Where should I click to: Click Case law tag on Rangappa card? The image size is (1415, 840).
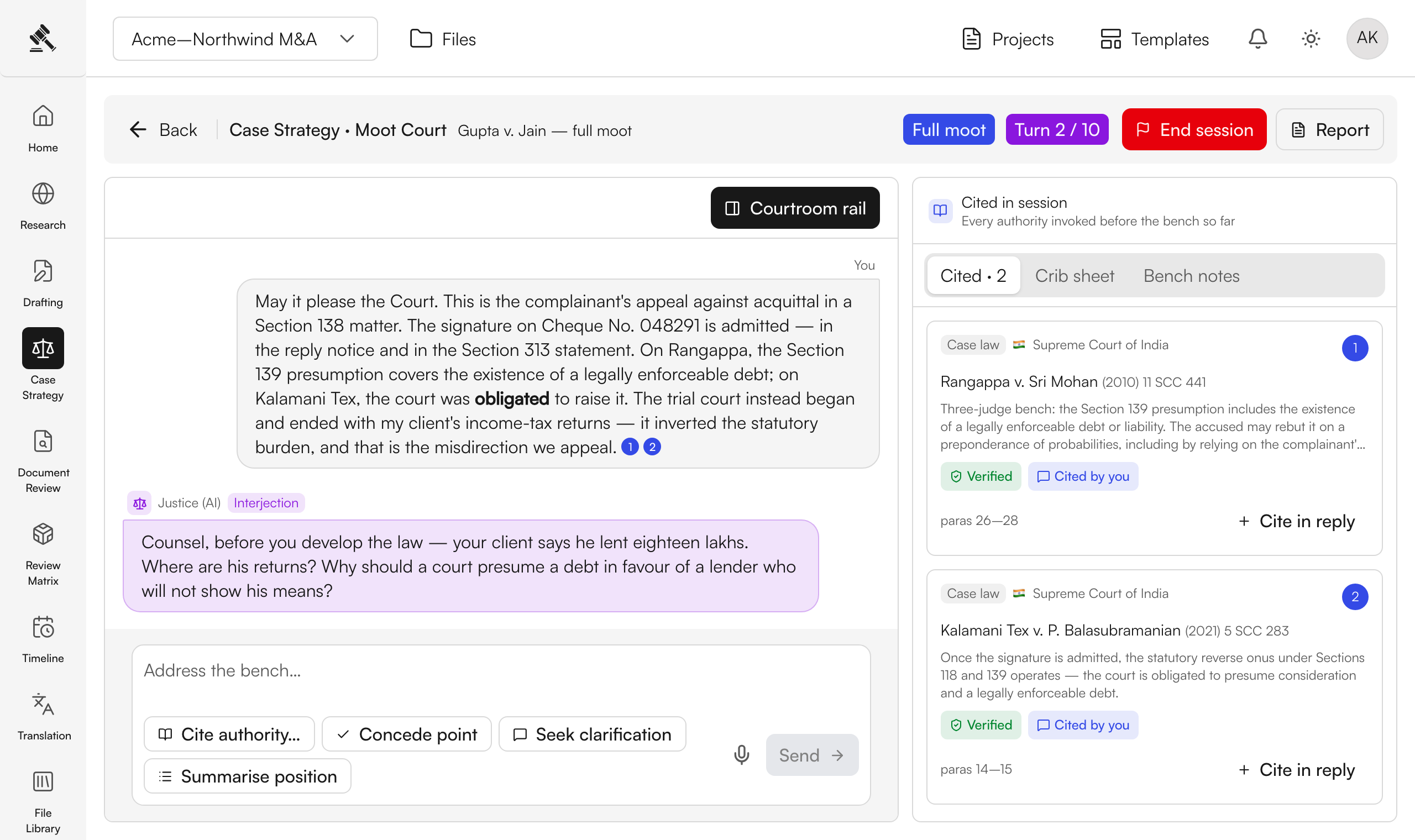point(973,345)
